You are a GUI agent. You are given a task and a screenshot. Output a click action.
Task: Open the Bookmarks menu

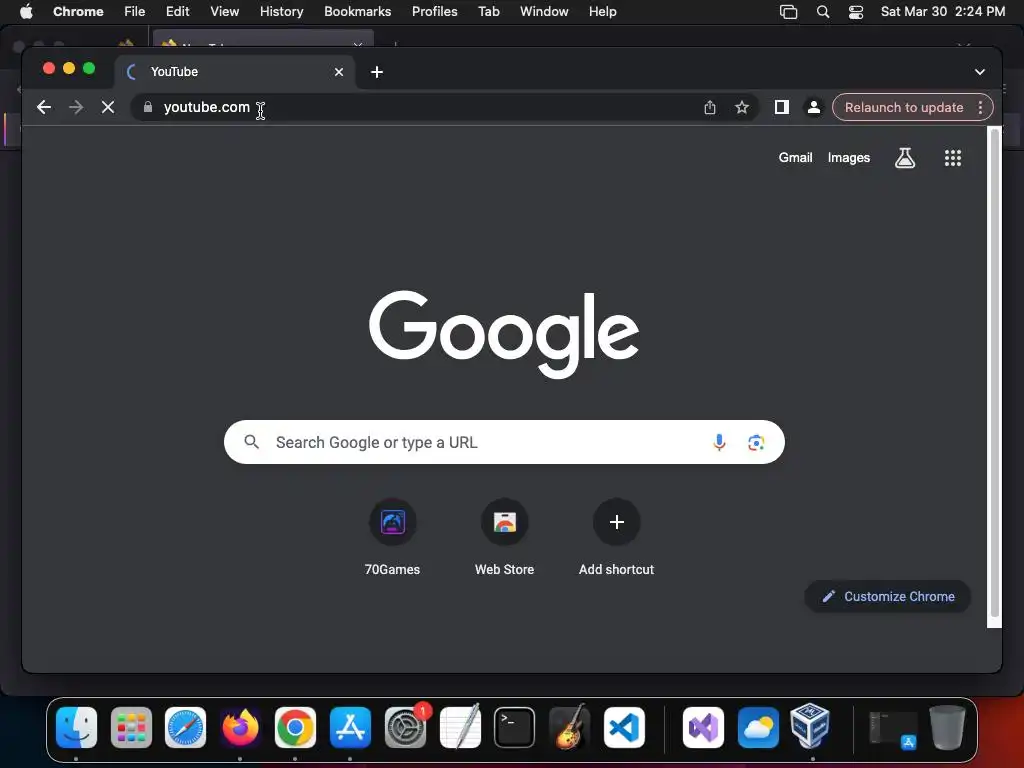[357, 11]
